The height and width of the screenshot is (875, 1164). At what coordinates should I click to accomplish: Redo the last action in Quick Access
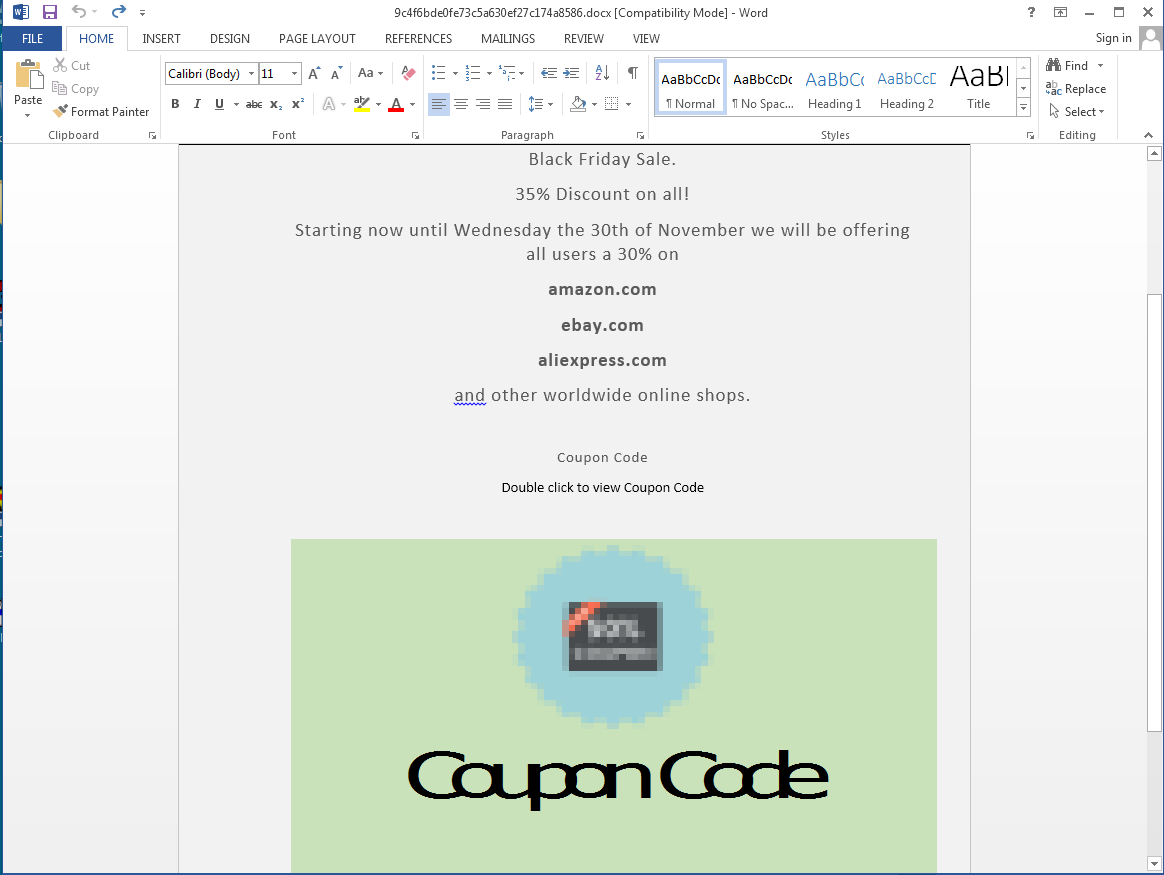tap(118, 12)
